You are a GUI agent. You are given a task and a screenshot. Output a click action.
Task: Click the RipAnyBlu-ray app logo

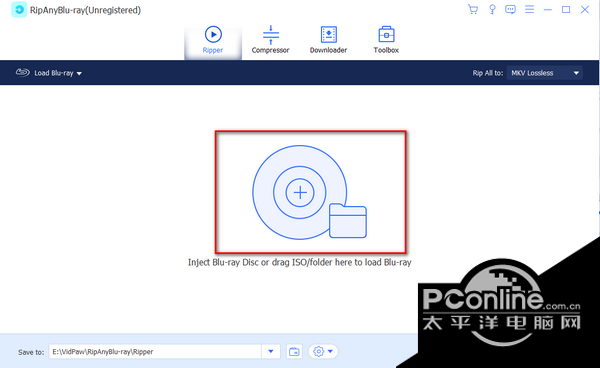19,10
